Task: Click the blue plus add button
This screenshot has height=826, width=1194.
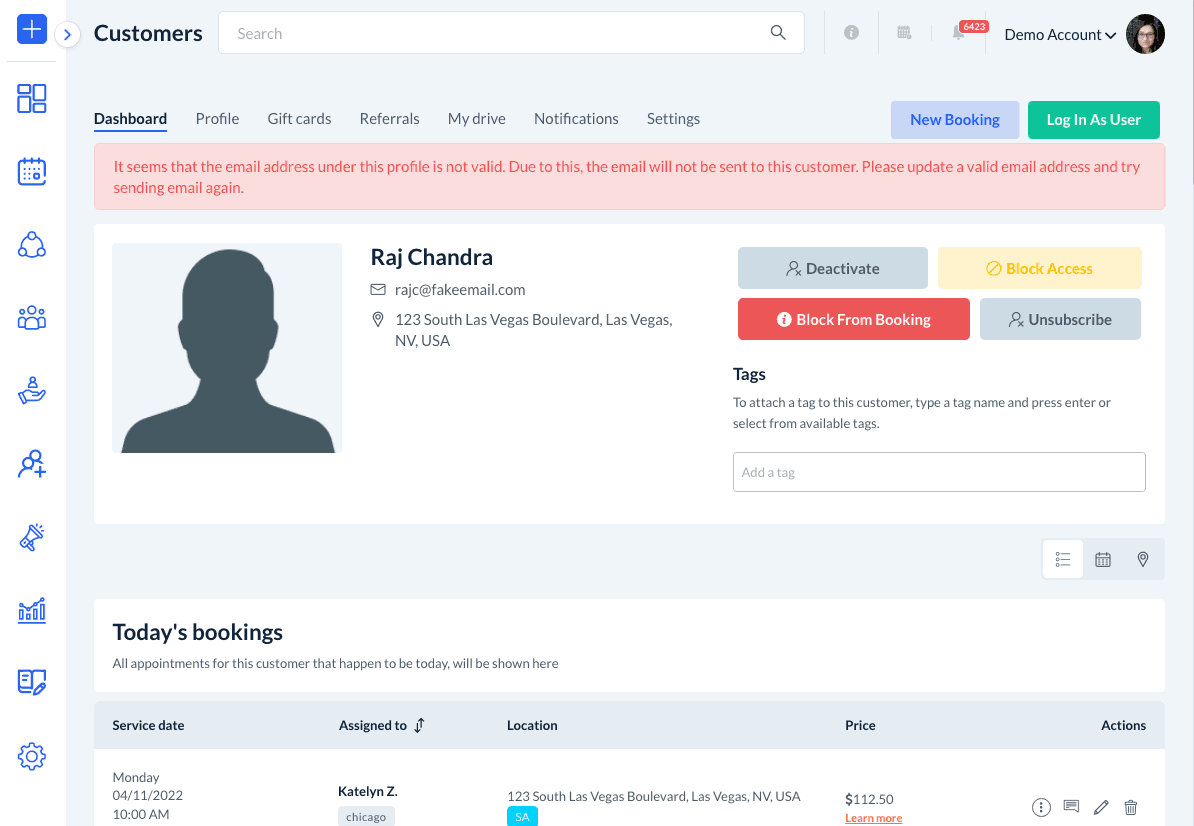Action: (32, 30)
